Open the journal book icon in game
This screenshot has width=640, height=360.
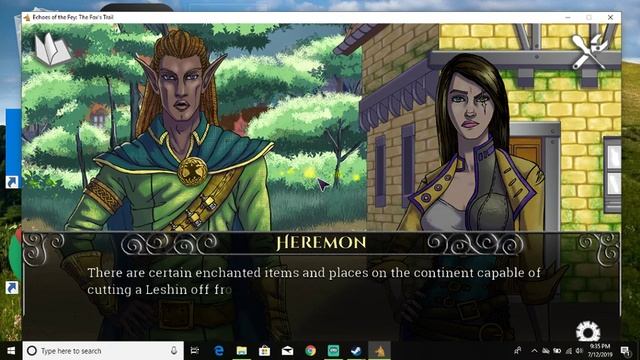52,50
